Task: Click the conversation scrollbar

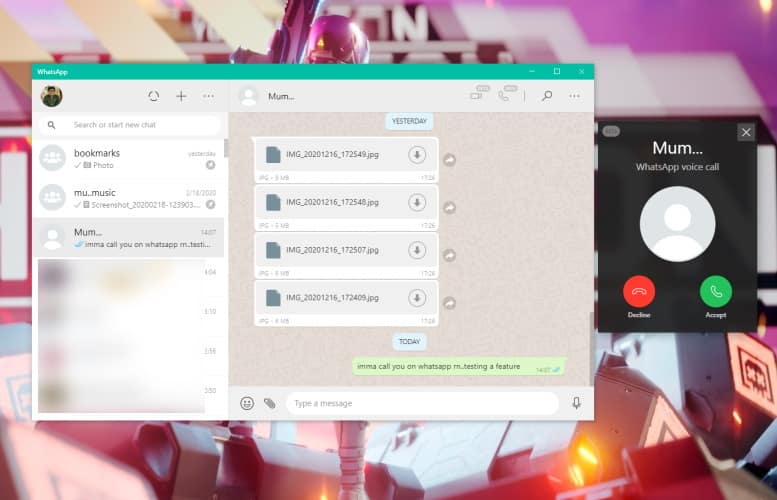Action: [592, 348]
